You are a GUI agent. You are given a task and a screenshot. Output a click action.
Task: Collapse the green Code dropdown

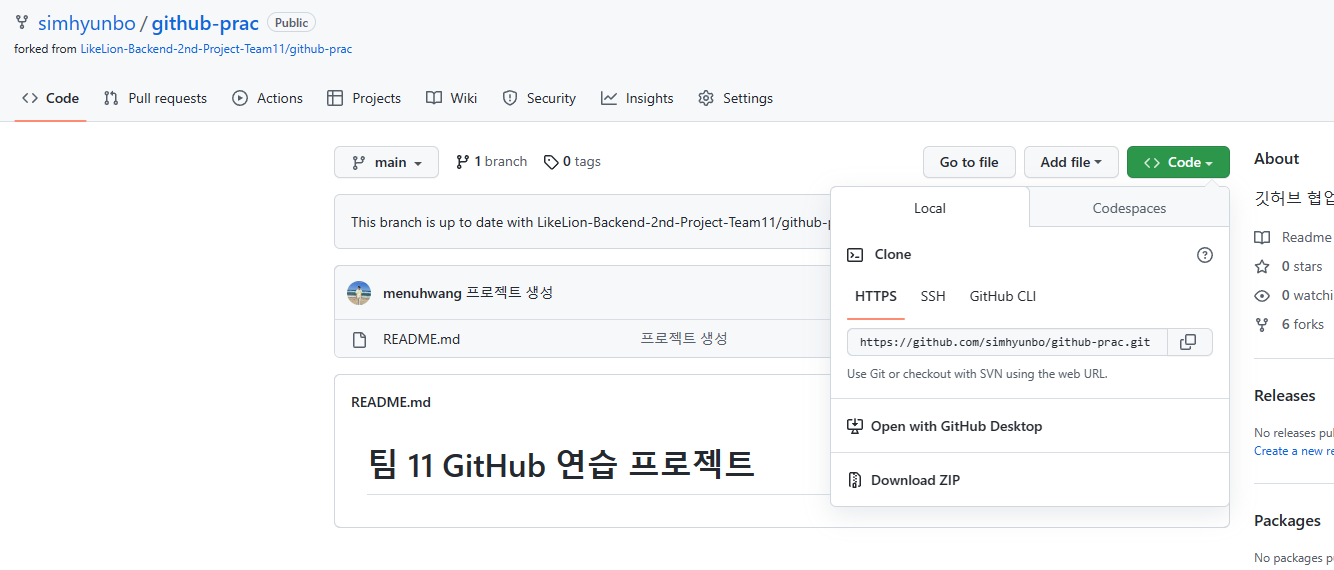coord(1178,162)
